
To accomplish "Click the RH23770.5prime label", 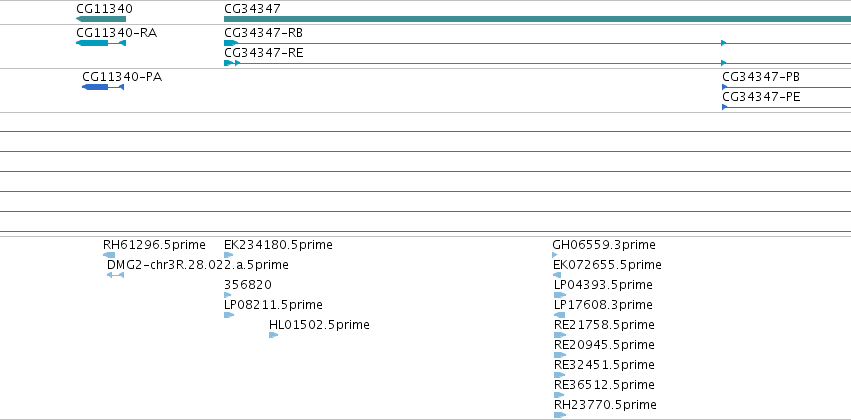I will [x=605, y=405].
